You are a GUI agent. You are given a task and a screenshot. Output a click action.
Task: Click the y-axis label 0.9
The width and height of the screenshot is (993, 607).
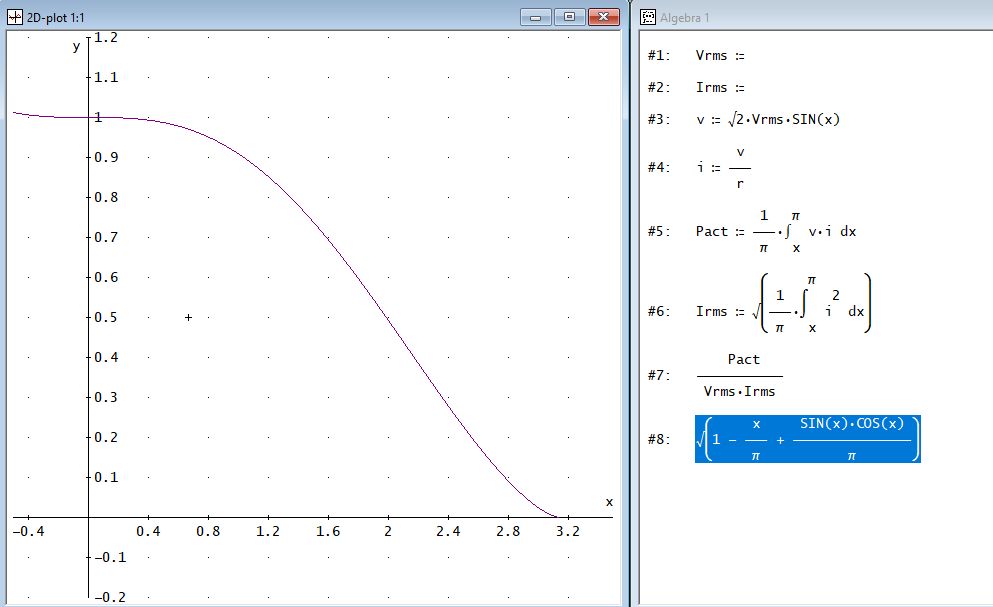coord(106,157)
